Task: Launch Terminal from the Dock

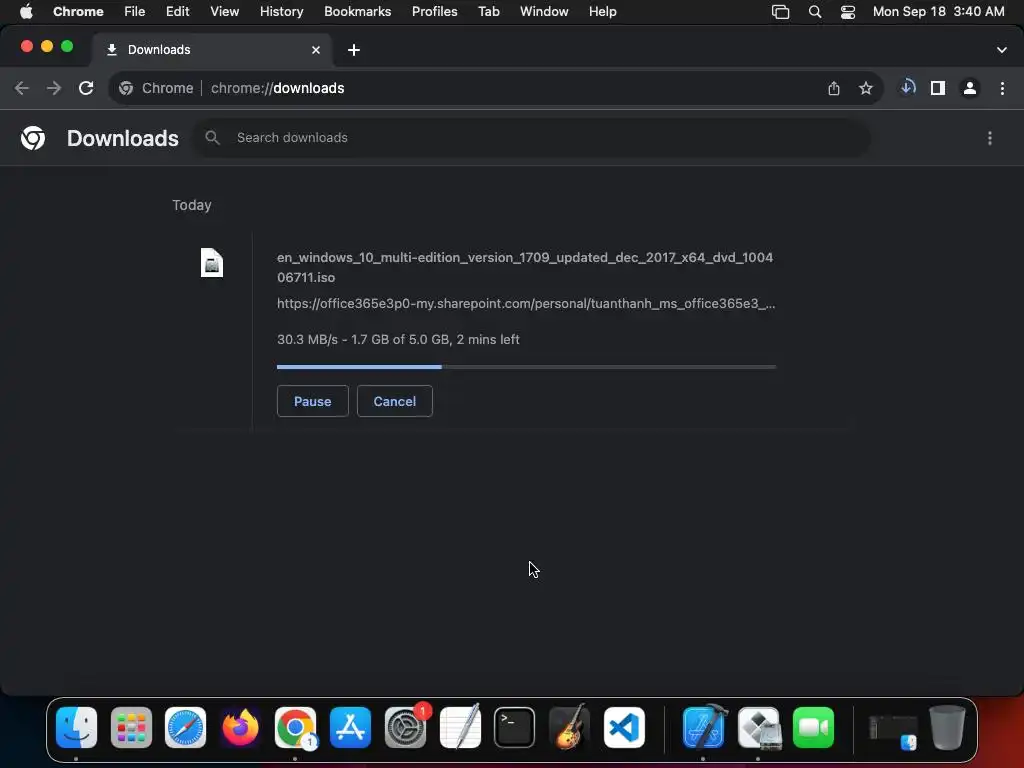Action: pyautogui.click(x=515, y=727)
